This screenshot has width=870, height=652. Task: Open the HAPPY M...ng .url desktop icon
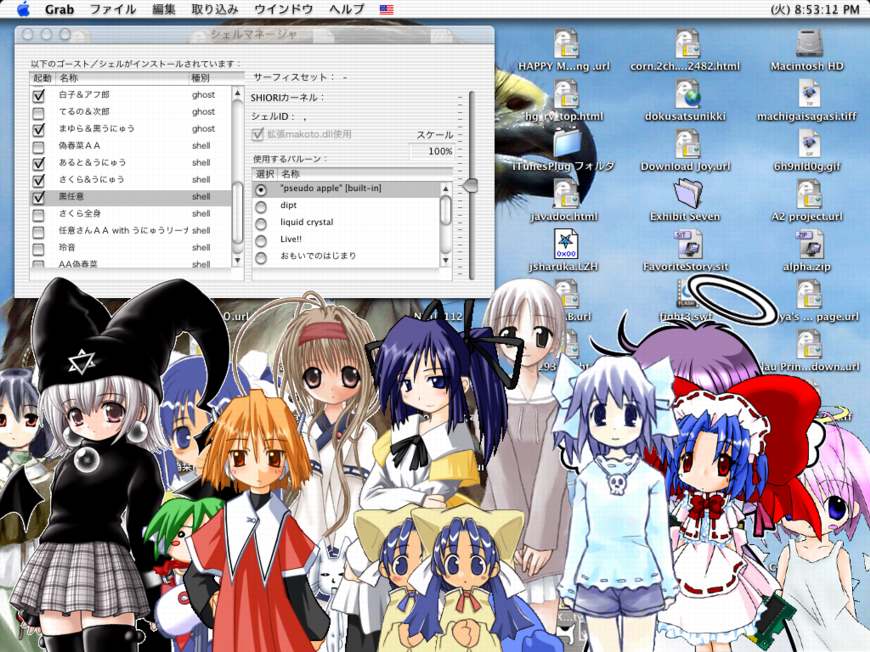[x=565, y=44]
